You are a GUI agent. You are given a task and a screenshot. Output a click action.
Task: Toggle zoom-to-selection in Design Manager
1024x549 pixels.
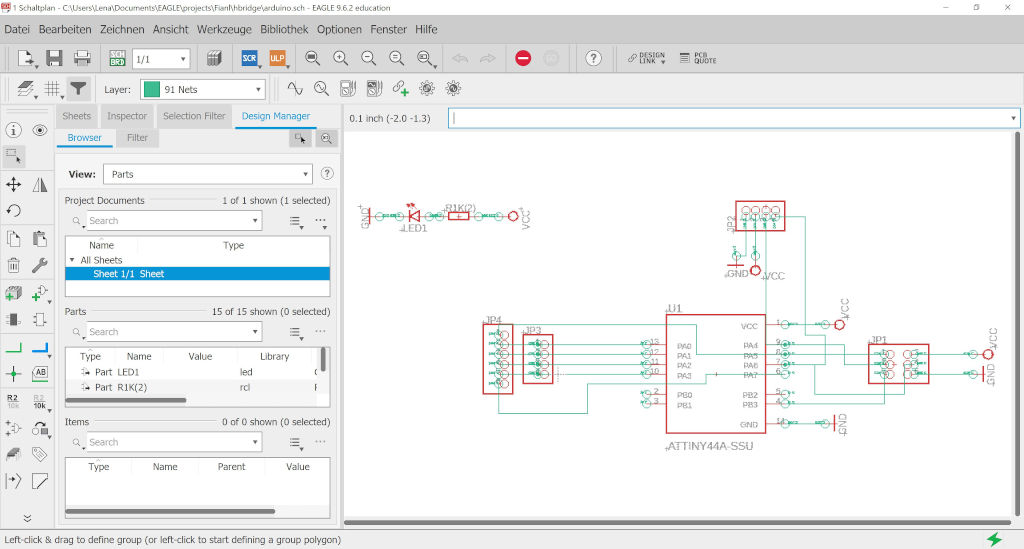pyautogui.click(x=325, y=139)
